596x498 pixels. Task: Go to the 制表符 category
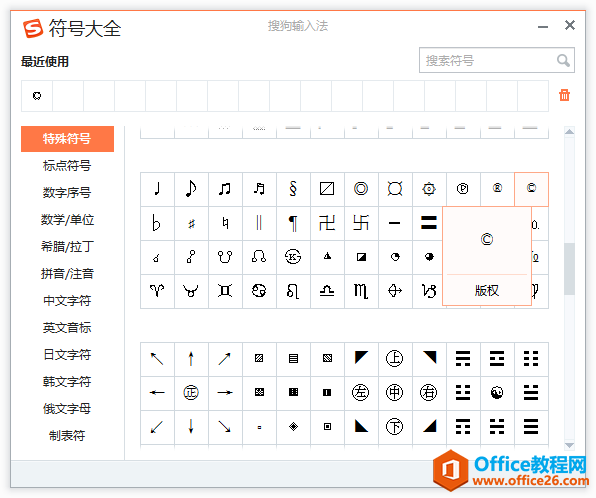67,436
